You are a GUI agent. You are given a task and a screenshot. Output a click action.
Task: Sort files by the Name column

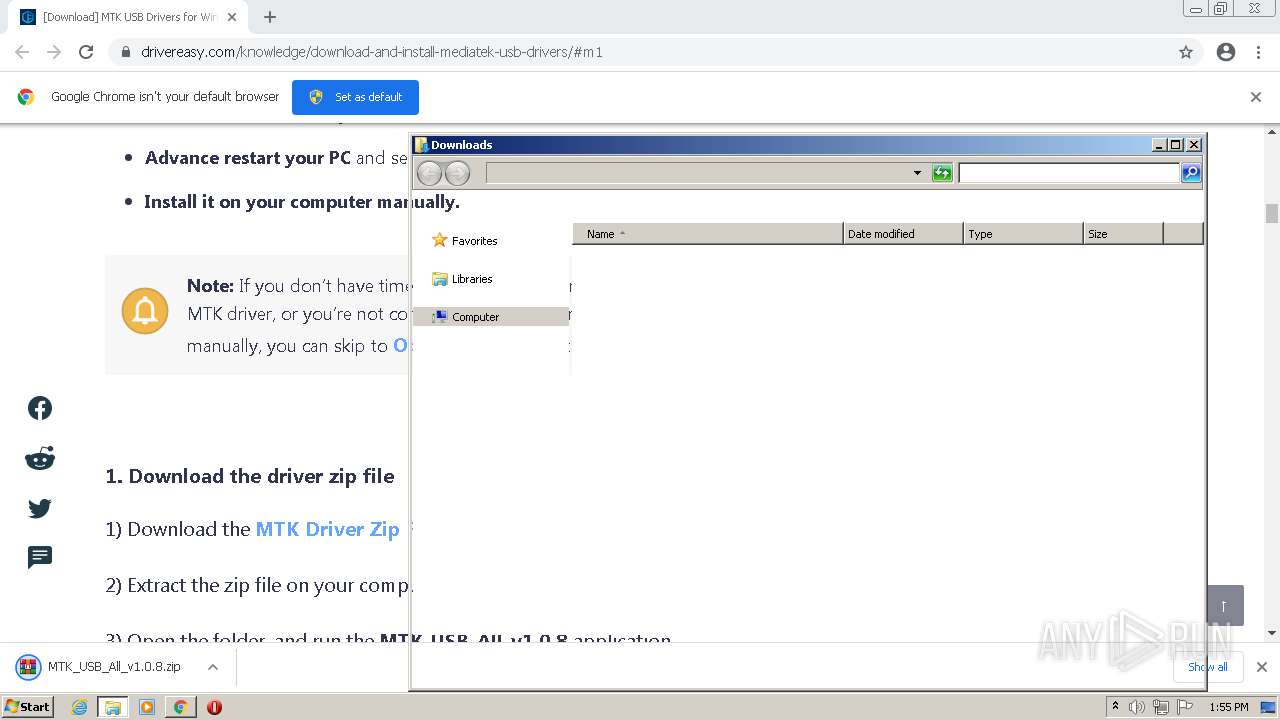point(708,234)
